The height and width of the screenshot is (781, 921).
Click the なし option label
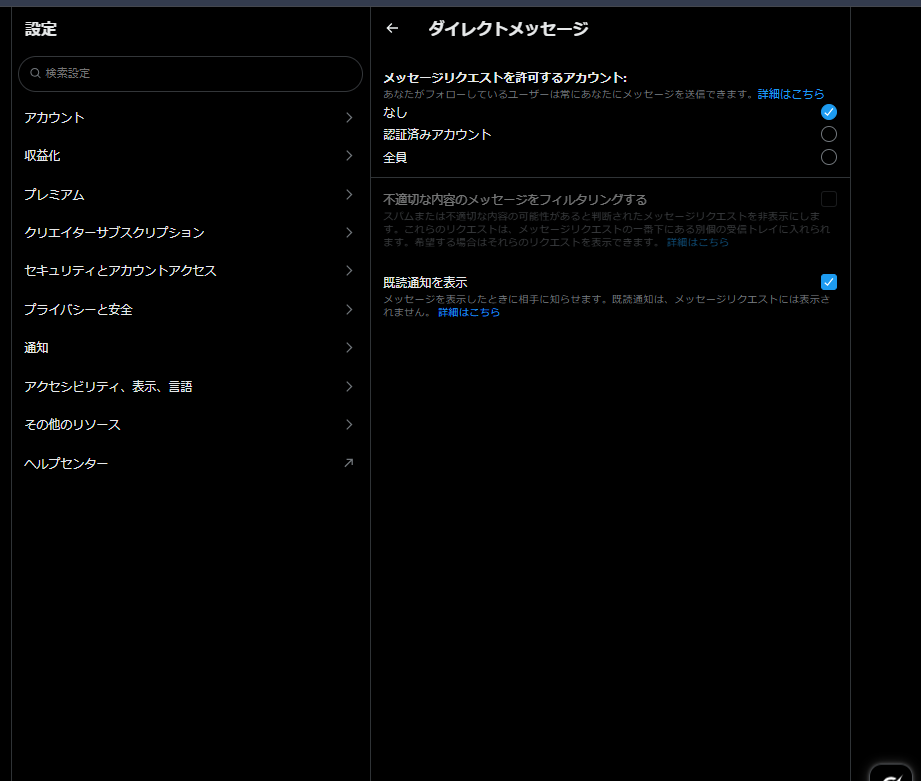coord(395,112)
